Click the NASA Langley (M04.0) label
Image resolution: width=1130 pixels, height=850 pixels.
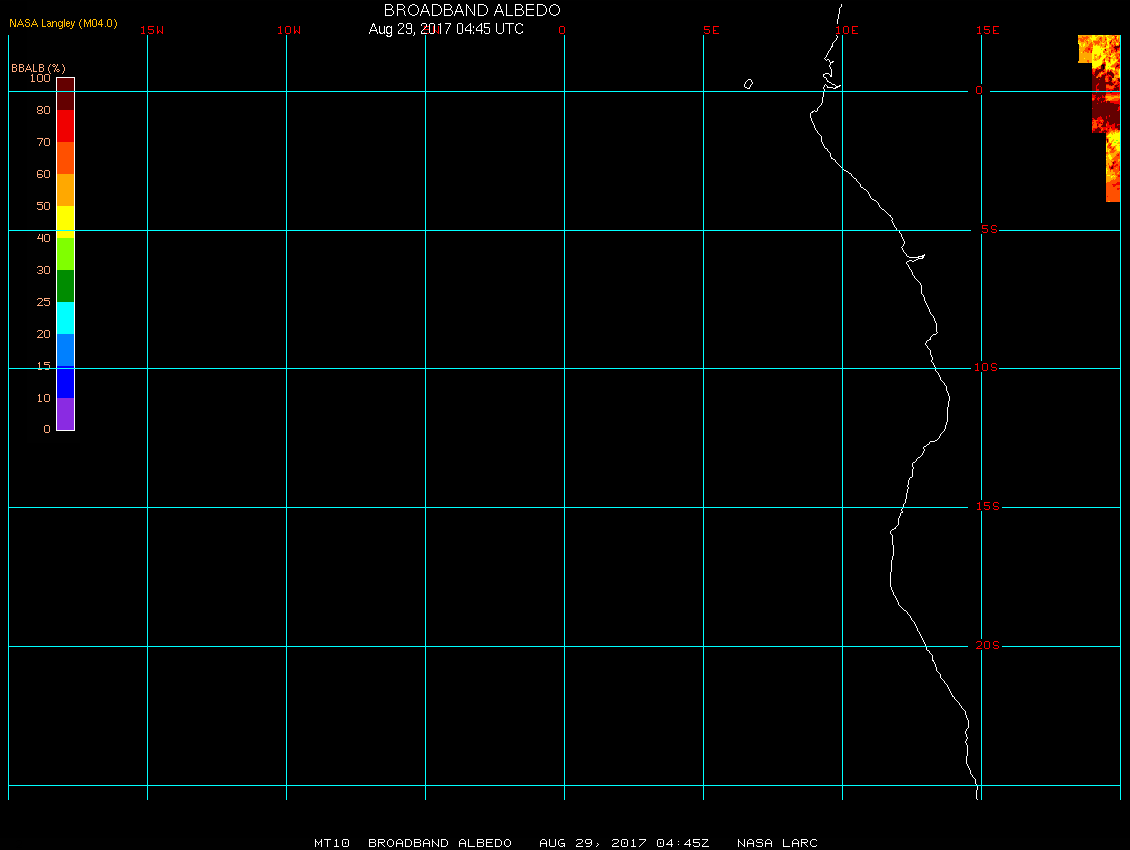pyautogui.click(x=63, y=23)
